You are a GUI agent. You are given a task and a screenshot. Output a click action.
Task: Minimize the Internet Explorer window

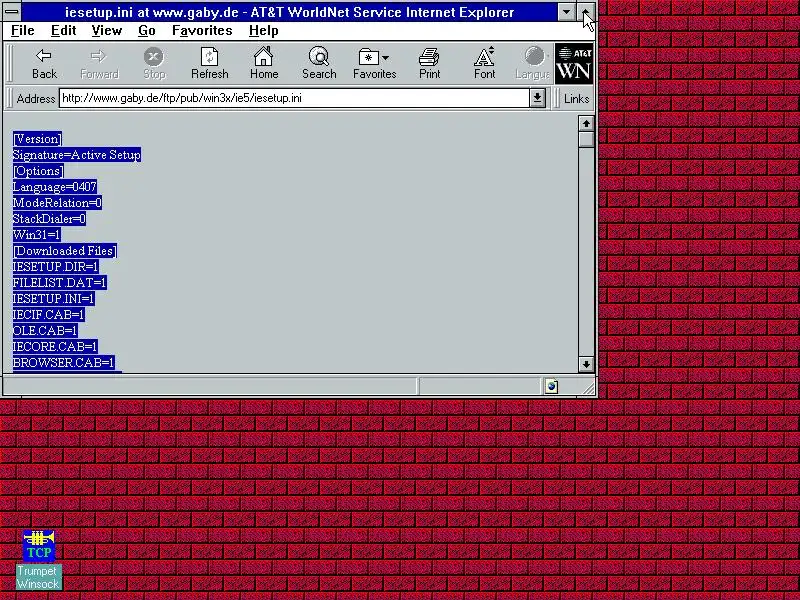(x=566, y=12)
